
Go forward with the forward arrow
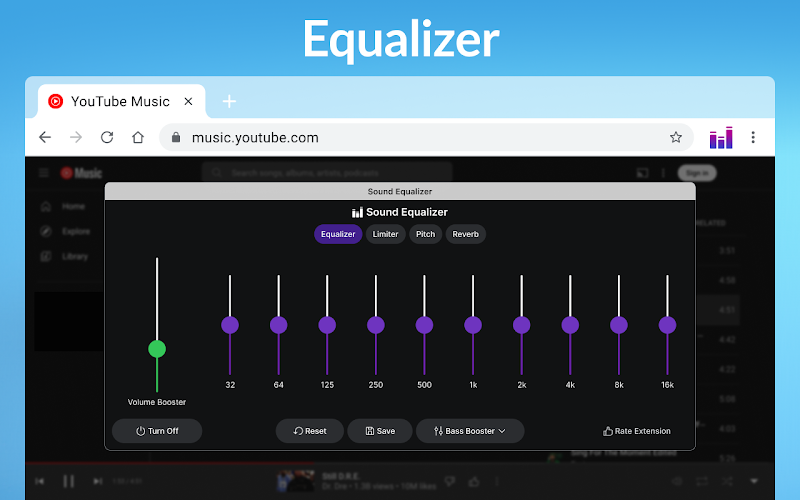click(76, 137)
